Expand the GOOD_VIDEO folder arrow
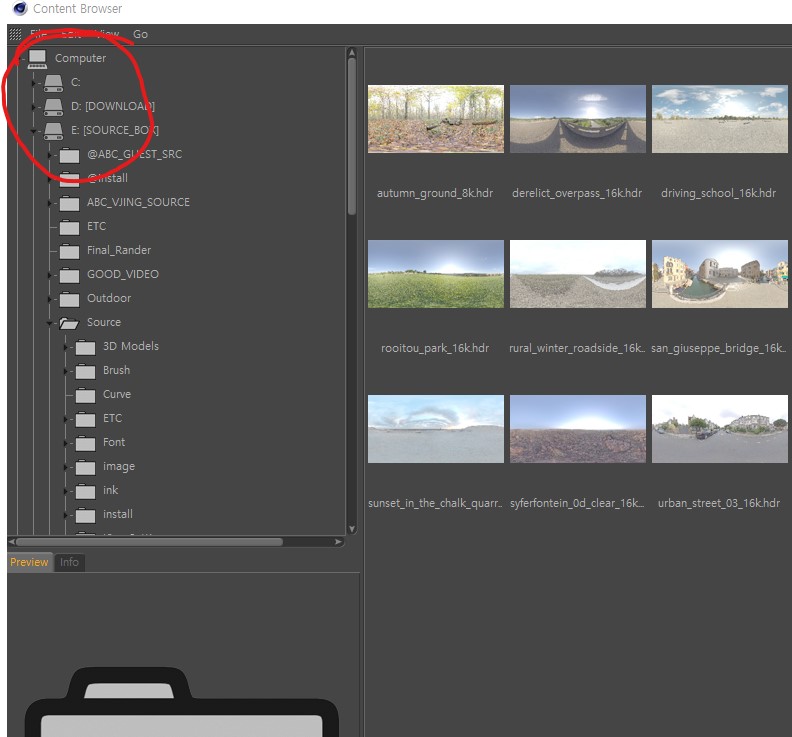The width and height of the screenshot is (792, 737). pyautogui.click(x=50, y=275)
